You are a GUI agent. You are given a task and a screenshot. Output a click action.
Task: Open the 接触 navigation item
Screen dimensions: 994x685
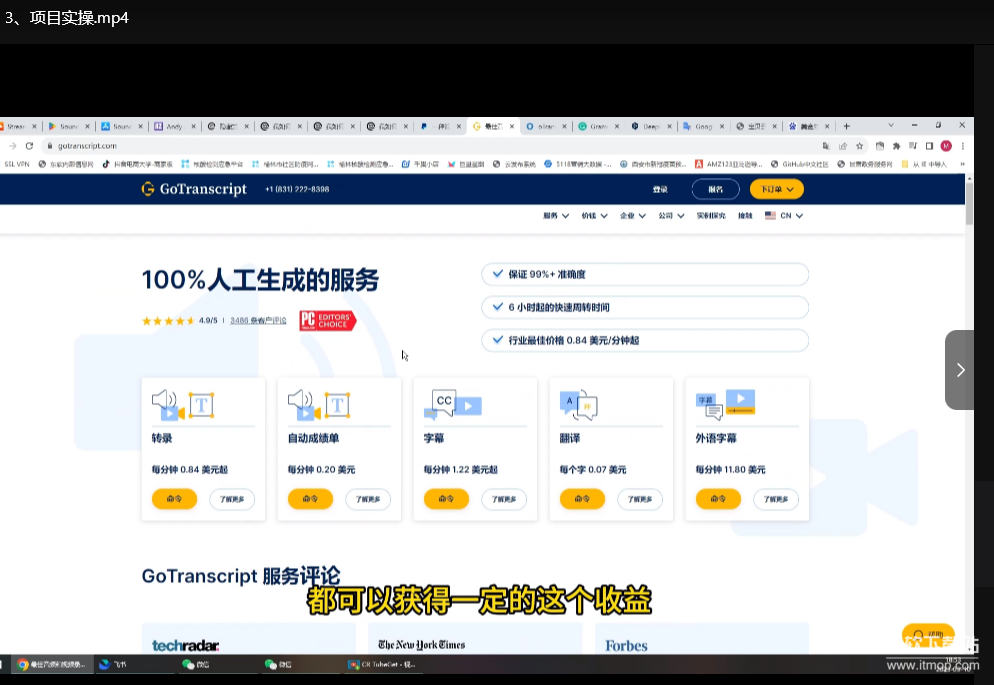[745, 215]
